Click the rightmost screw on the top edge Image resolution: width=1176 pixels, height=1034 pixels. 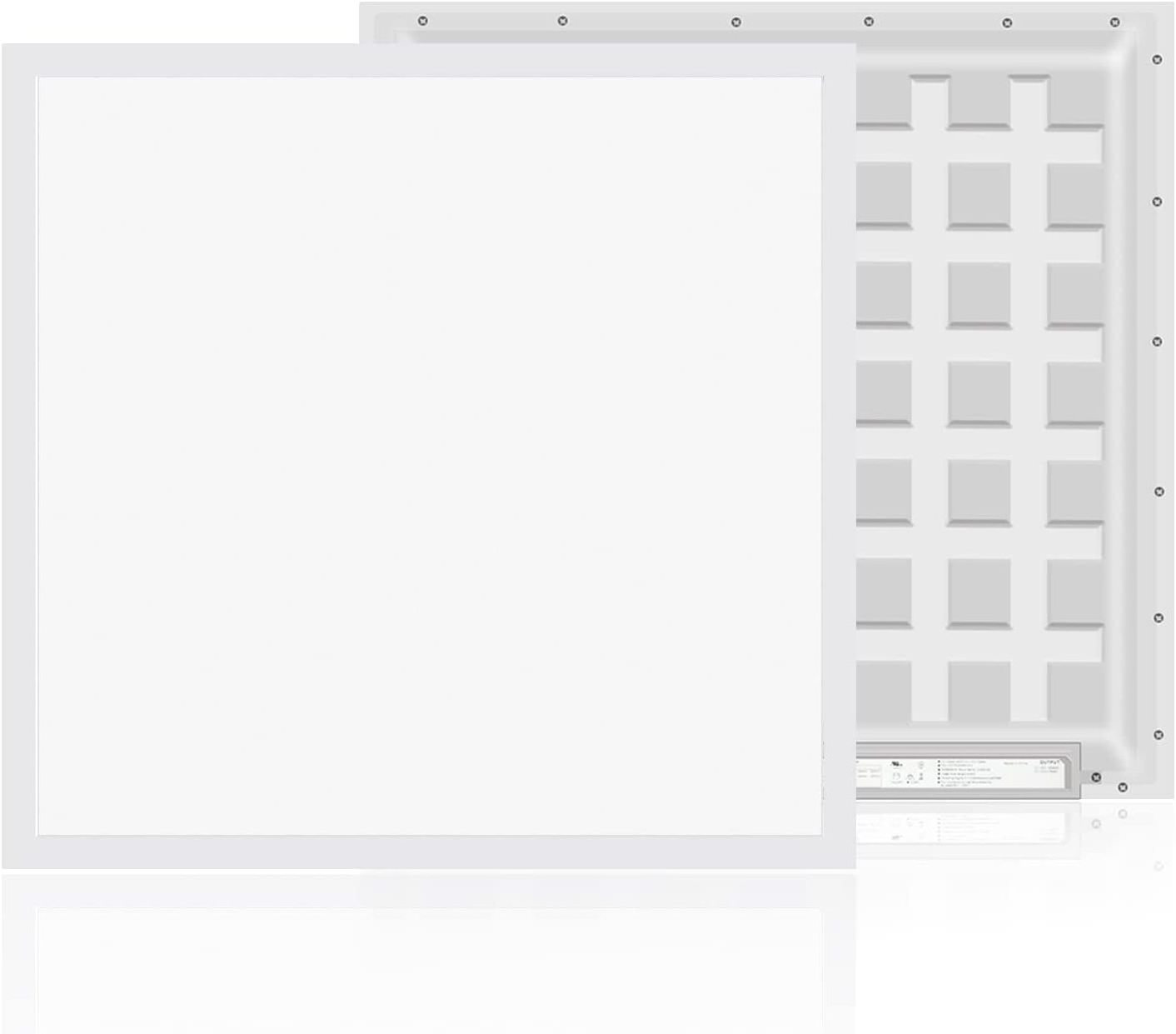coord(1114,22)
